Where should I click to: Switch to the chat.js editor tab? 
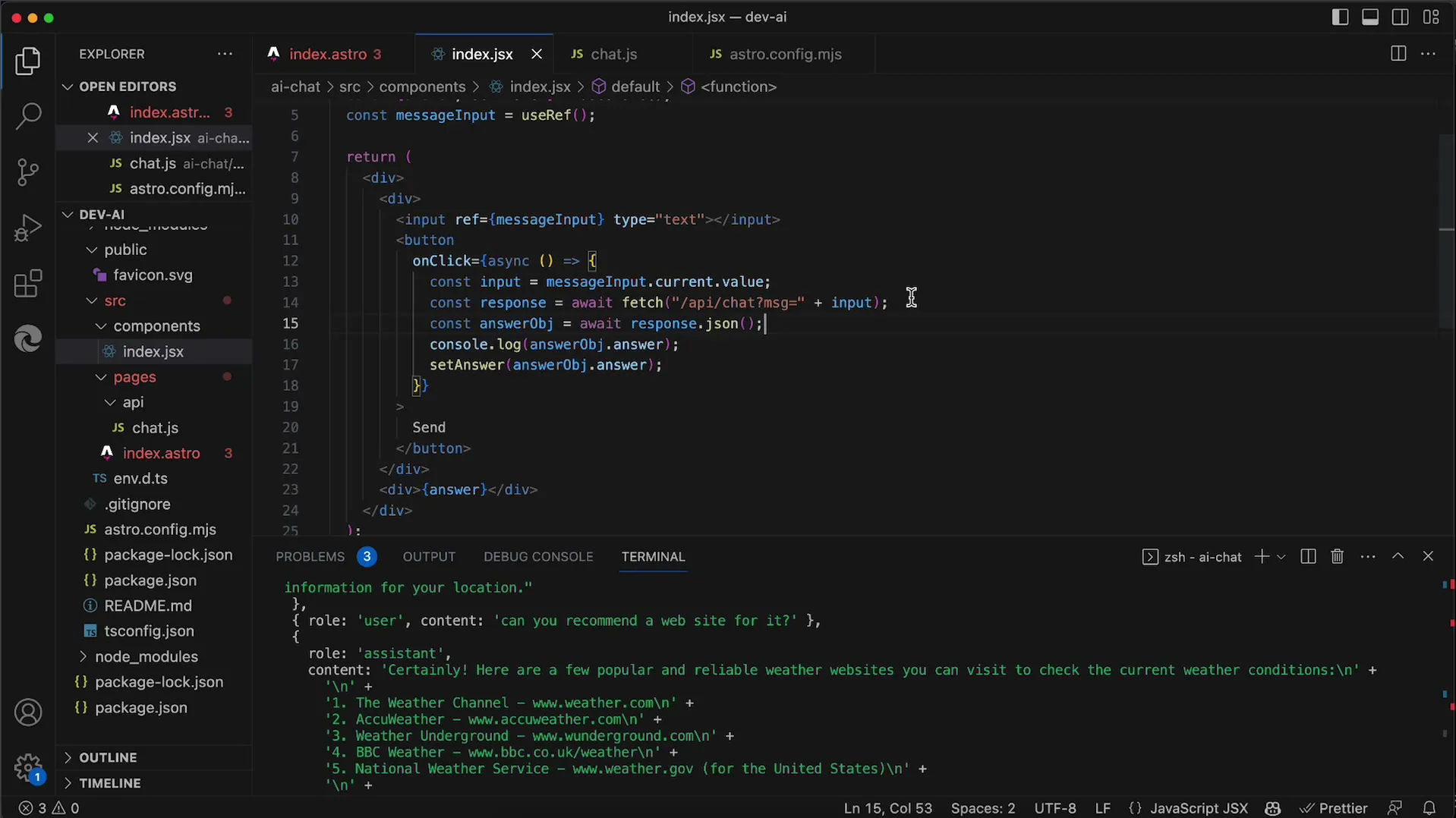pos(613,54)
